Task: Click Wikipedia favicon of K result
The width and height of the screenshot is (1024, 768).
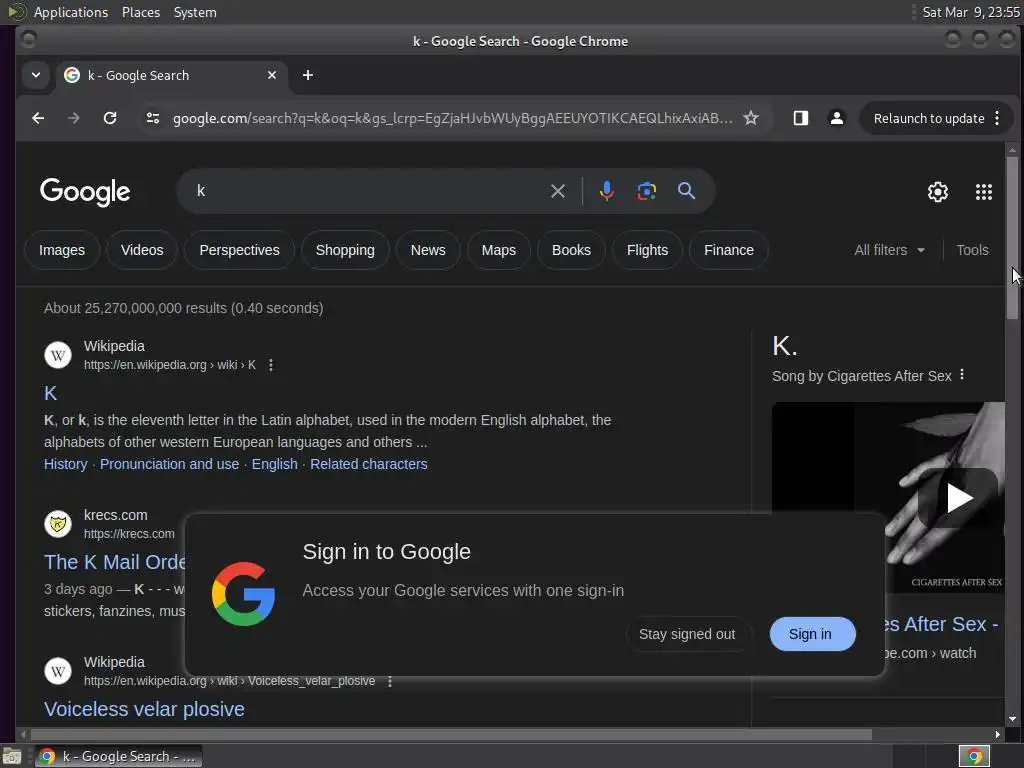Action: tap(57, 355)
